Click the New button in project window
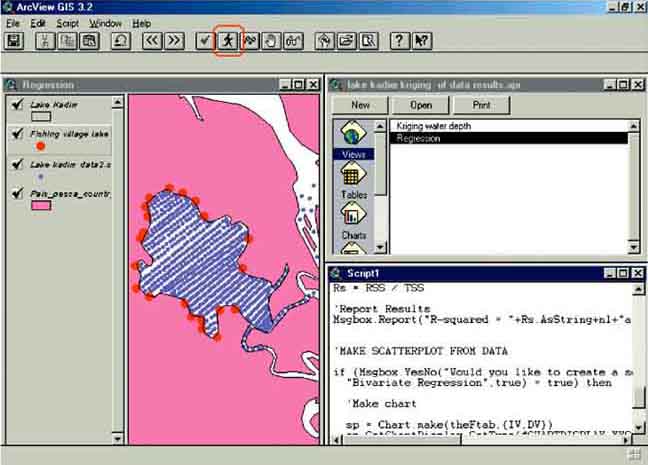 [x=360, y=104]
